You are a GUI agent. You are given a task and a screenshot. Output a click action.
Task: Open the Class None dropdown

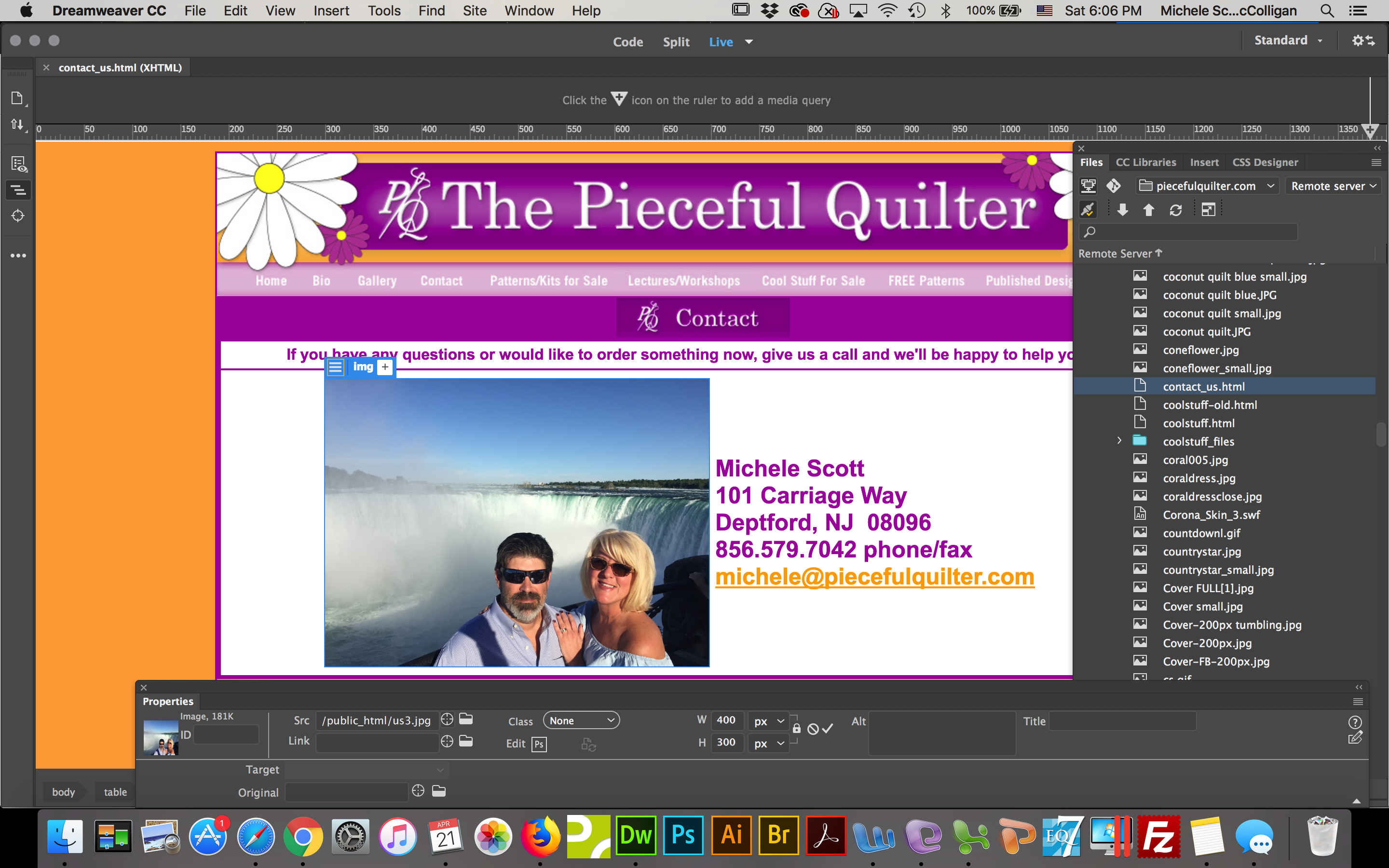click(x=581, y=720)
